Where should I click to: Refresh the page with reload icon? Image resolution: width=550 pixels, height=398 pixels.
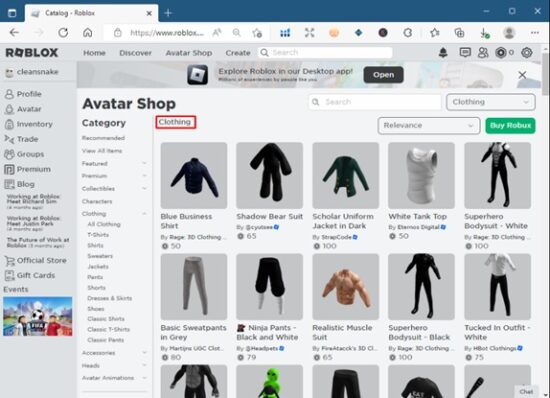63,33
